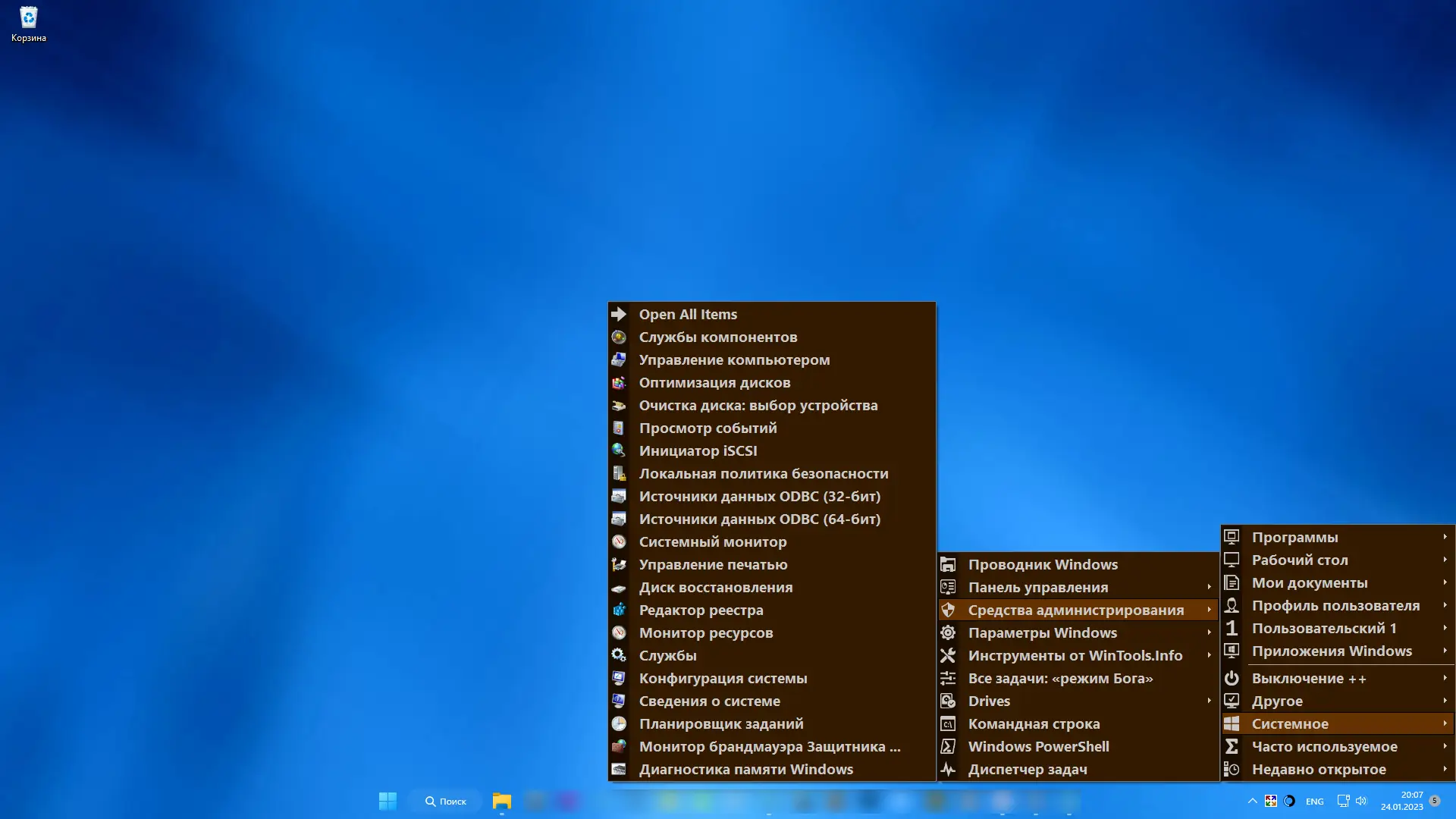Click the Open All Items arrow icon
The height and width of the screenshot is (819, 1456).
click(619, 314)
